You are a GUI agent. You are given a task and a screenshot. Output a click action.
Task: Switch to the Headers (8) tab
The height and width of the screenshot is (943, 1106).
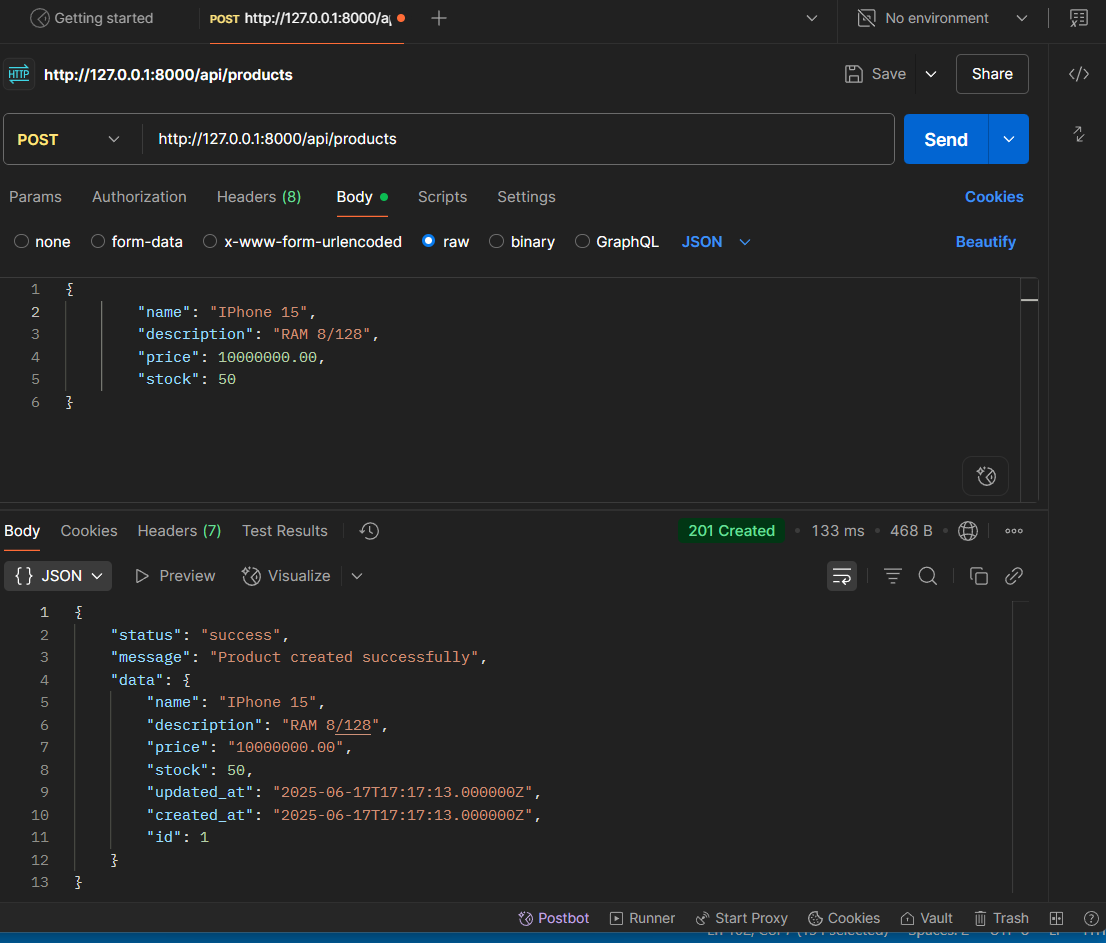point(258,197)
